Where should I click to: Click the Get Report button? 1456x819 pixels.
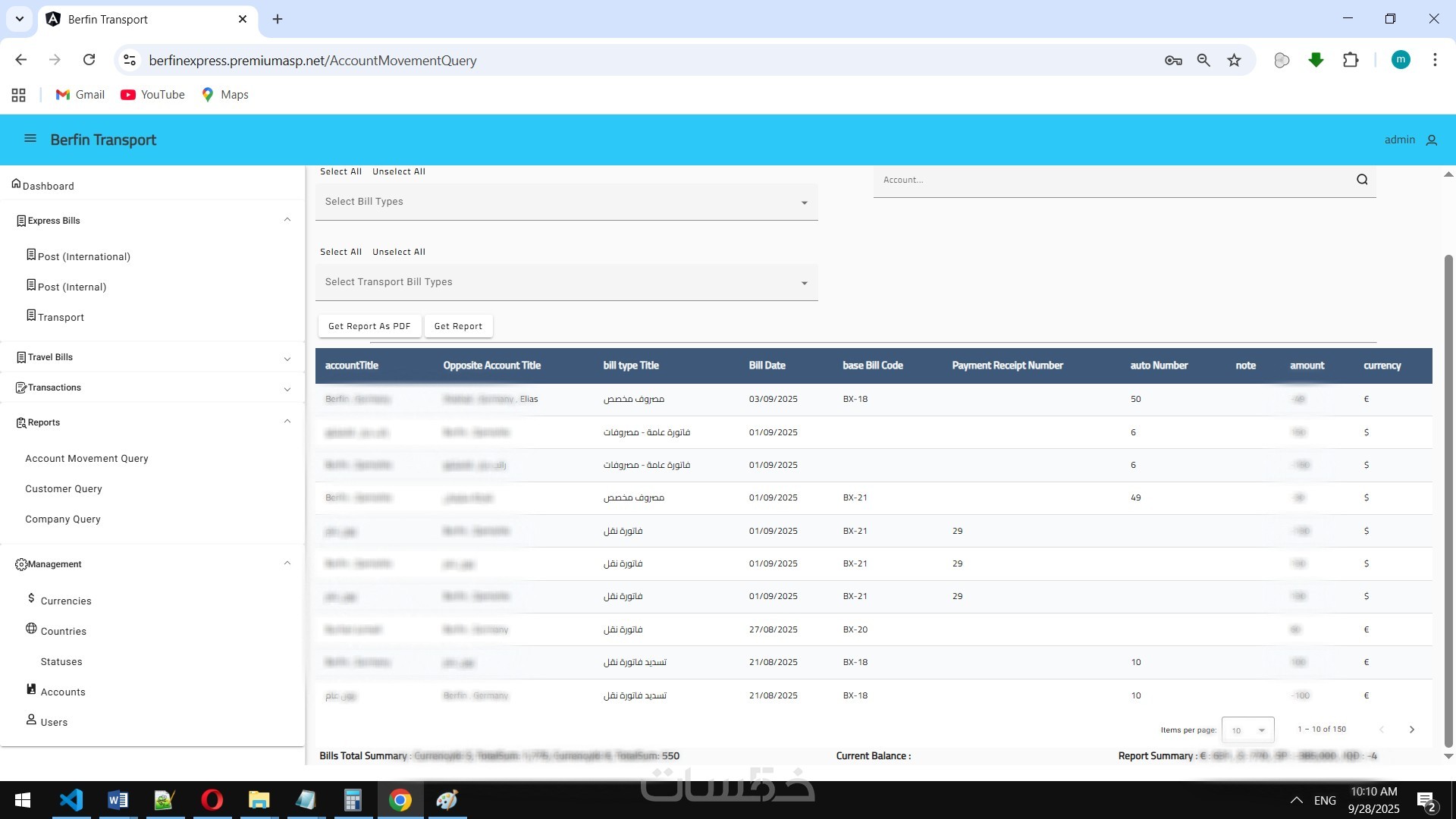click(x=458, y=327)
